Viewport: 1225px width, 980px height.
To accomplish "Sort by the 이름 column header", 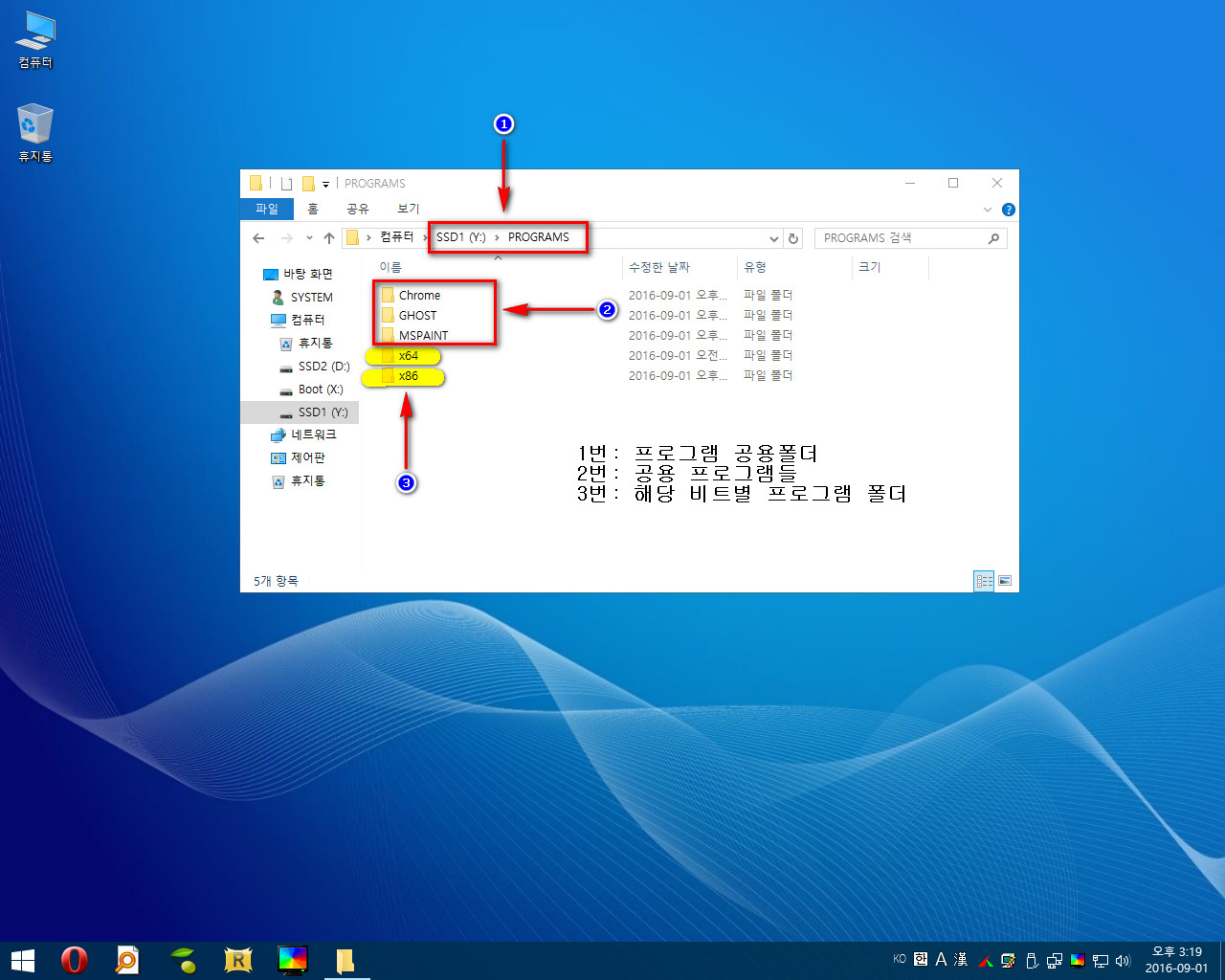I will click(390, 268).
